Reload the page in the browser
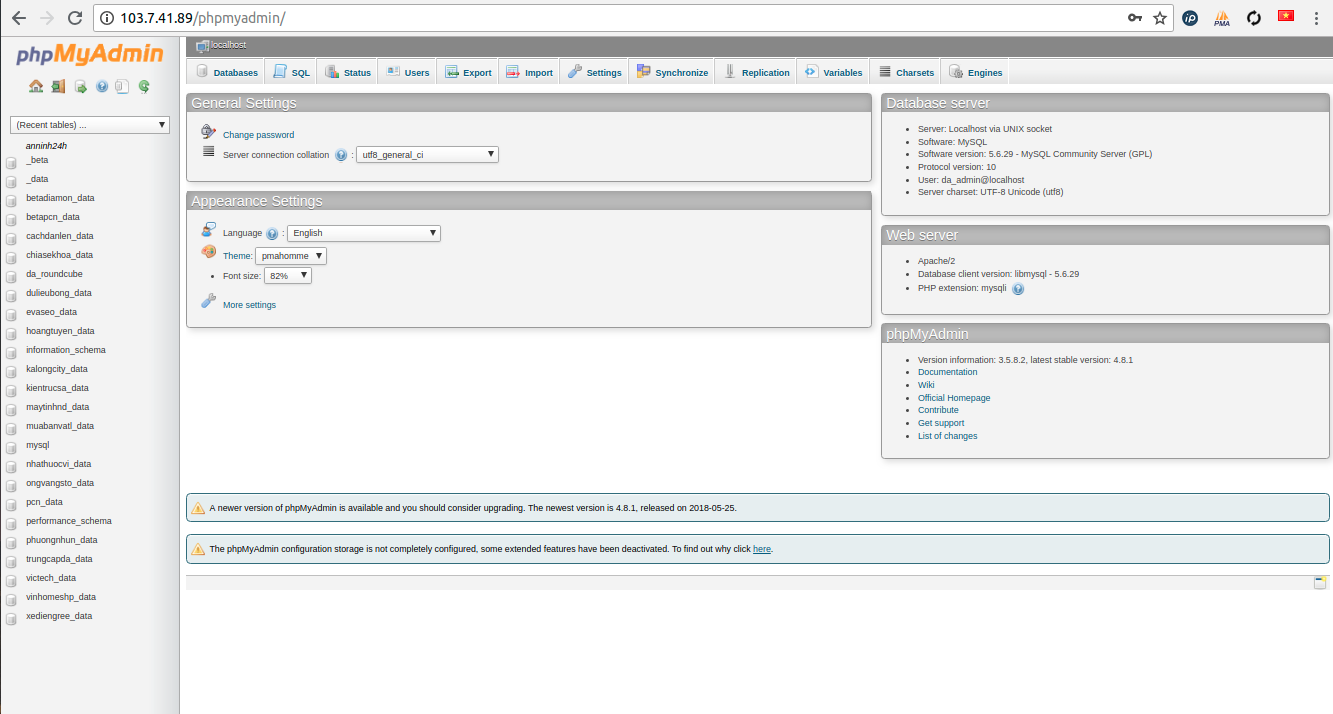The image size is (1333, 714). click(75, 18)
